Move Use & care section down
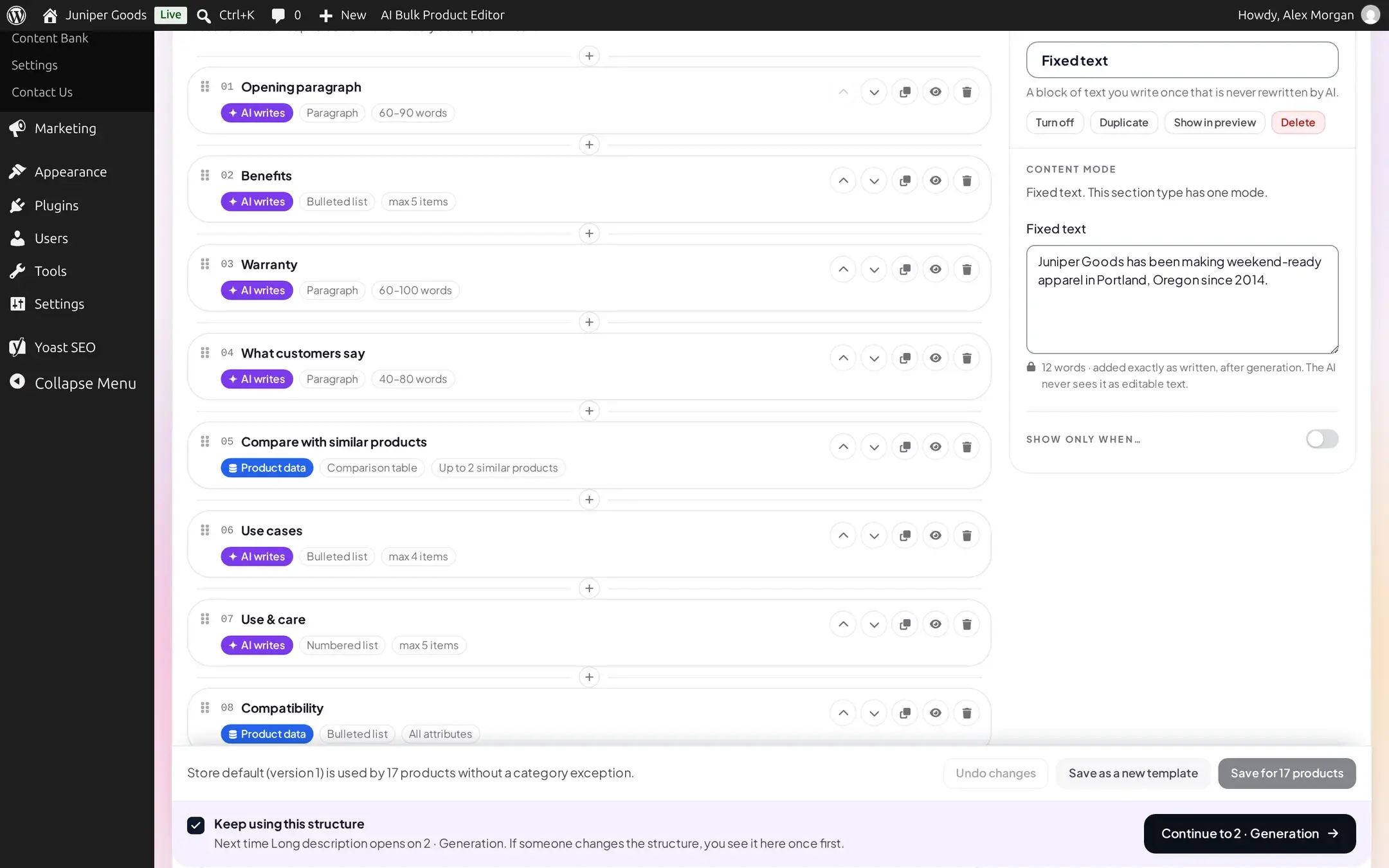The width and height of the screenshot is (1389, 868). (874, 624)
